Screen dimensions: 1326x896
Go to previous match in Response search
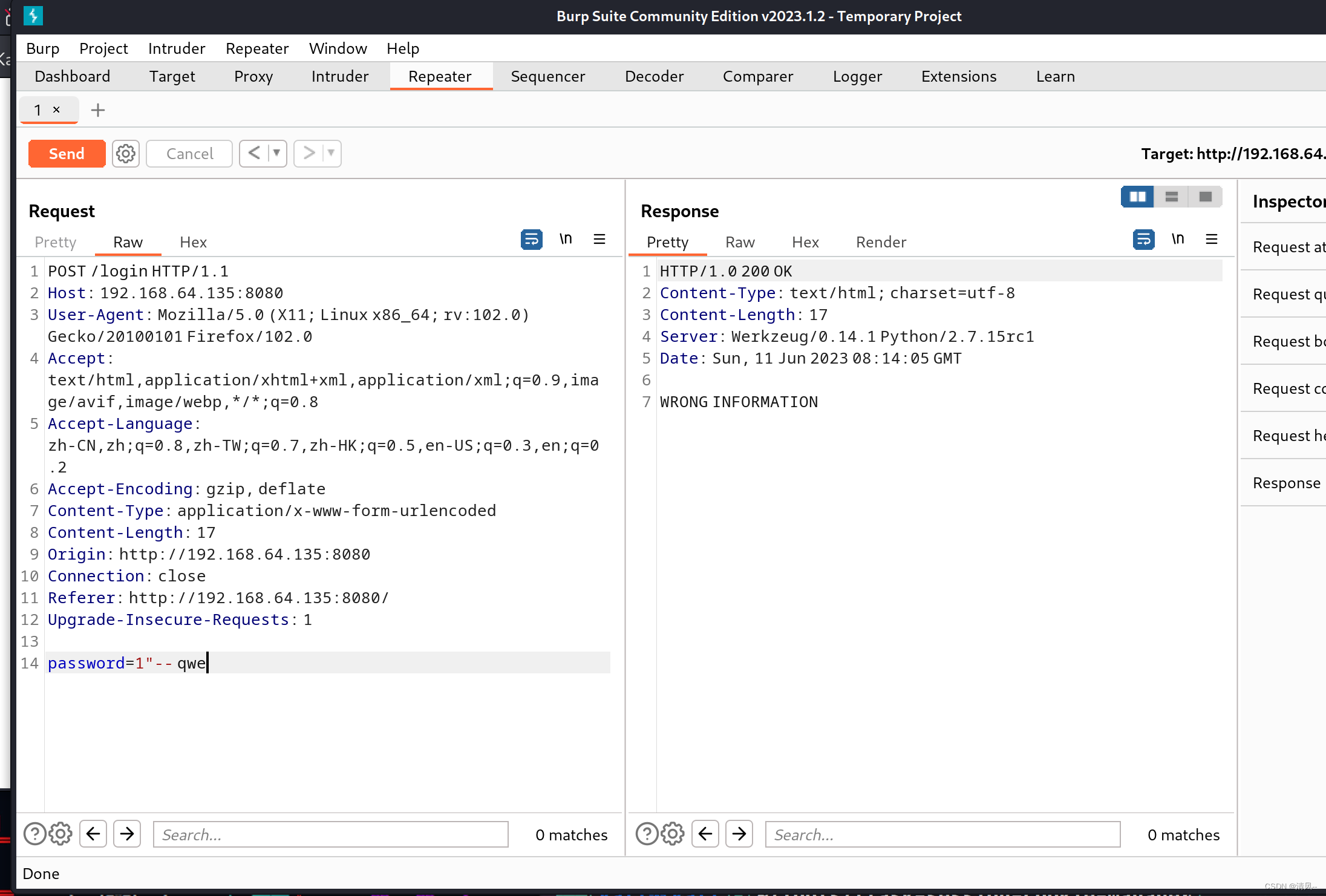click(x=705, y=834)
